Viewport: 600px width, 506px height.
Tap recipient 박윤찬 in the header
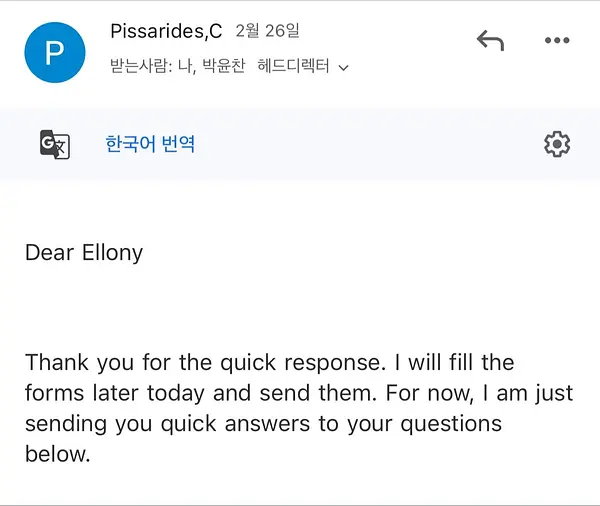[x=223, y=65]
